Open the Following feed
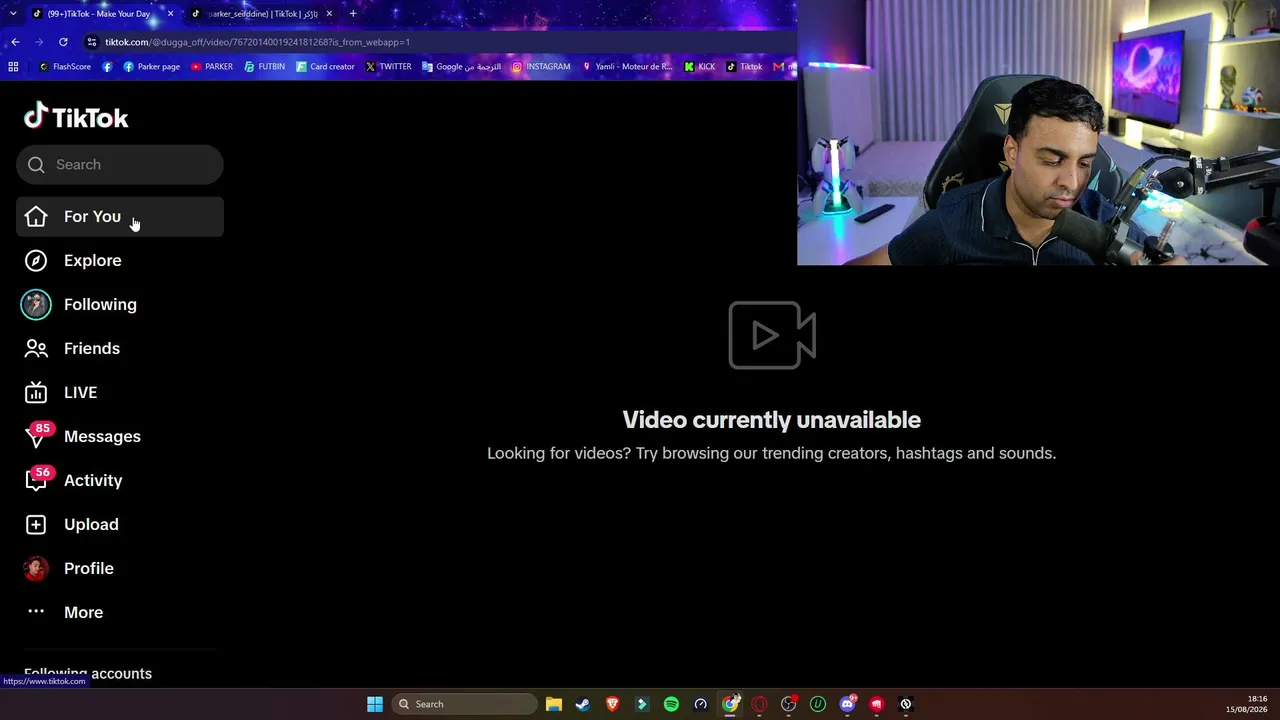This screenshot has width=1280, height=720. (x=120, y=305)
